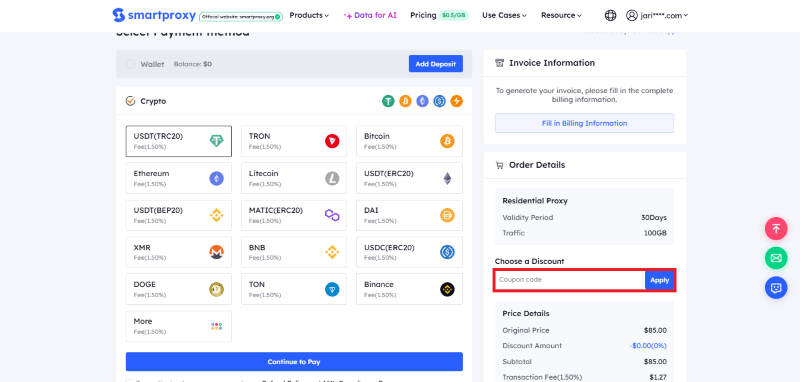Select the Wallet payment radio button
This screenshot has height=382, width=800.
131,64
